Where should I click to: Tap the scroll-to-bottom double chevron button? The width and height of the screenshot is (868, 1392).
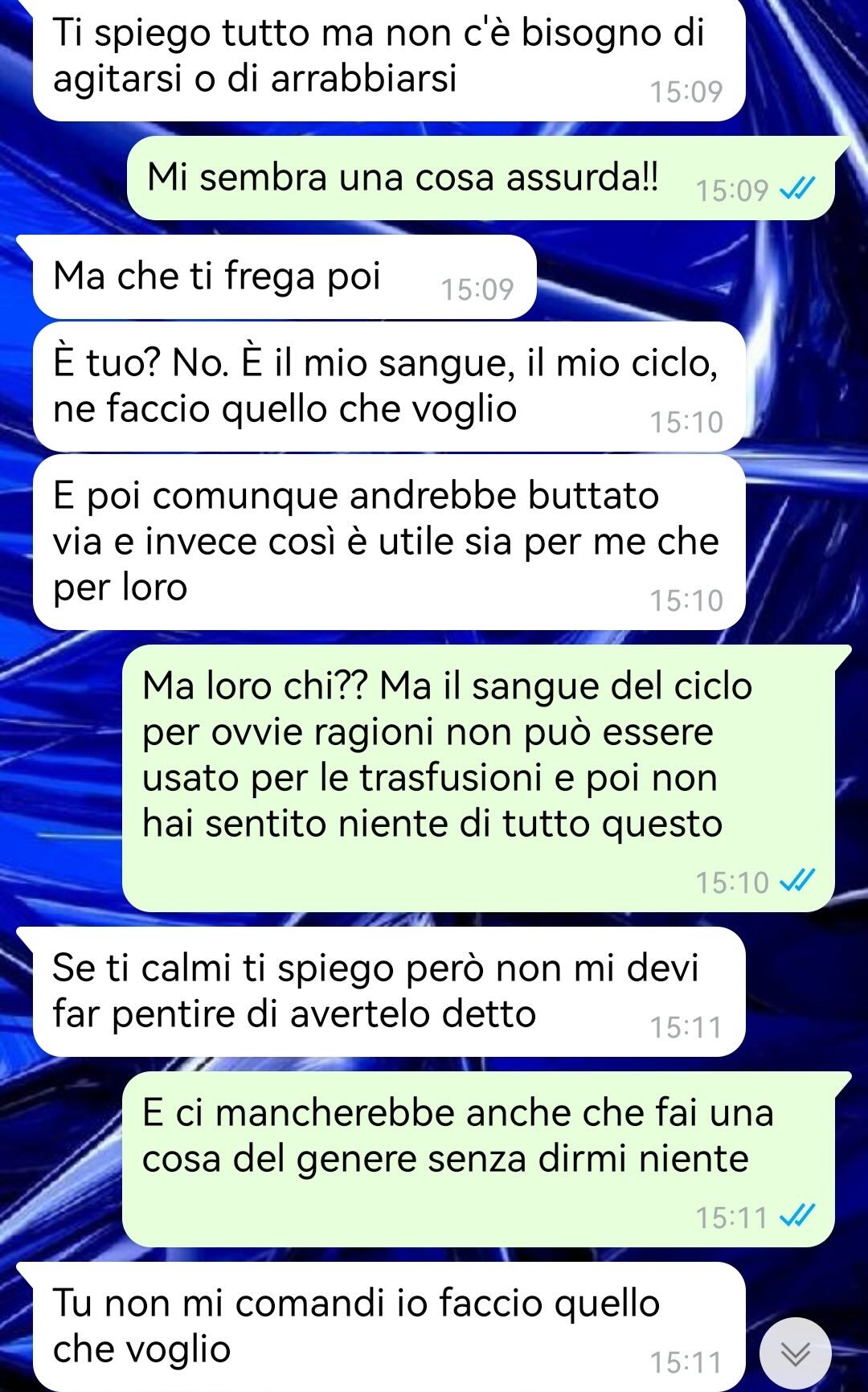point(795,1354)
